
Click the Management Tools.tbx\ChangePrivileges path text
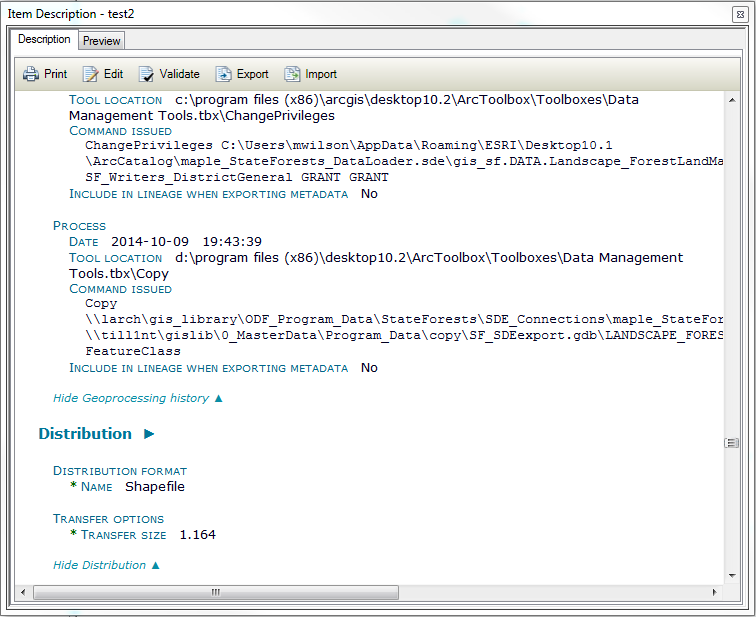202,116
